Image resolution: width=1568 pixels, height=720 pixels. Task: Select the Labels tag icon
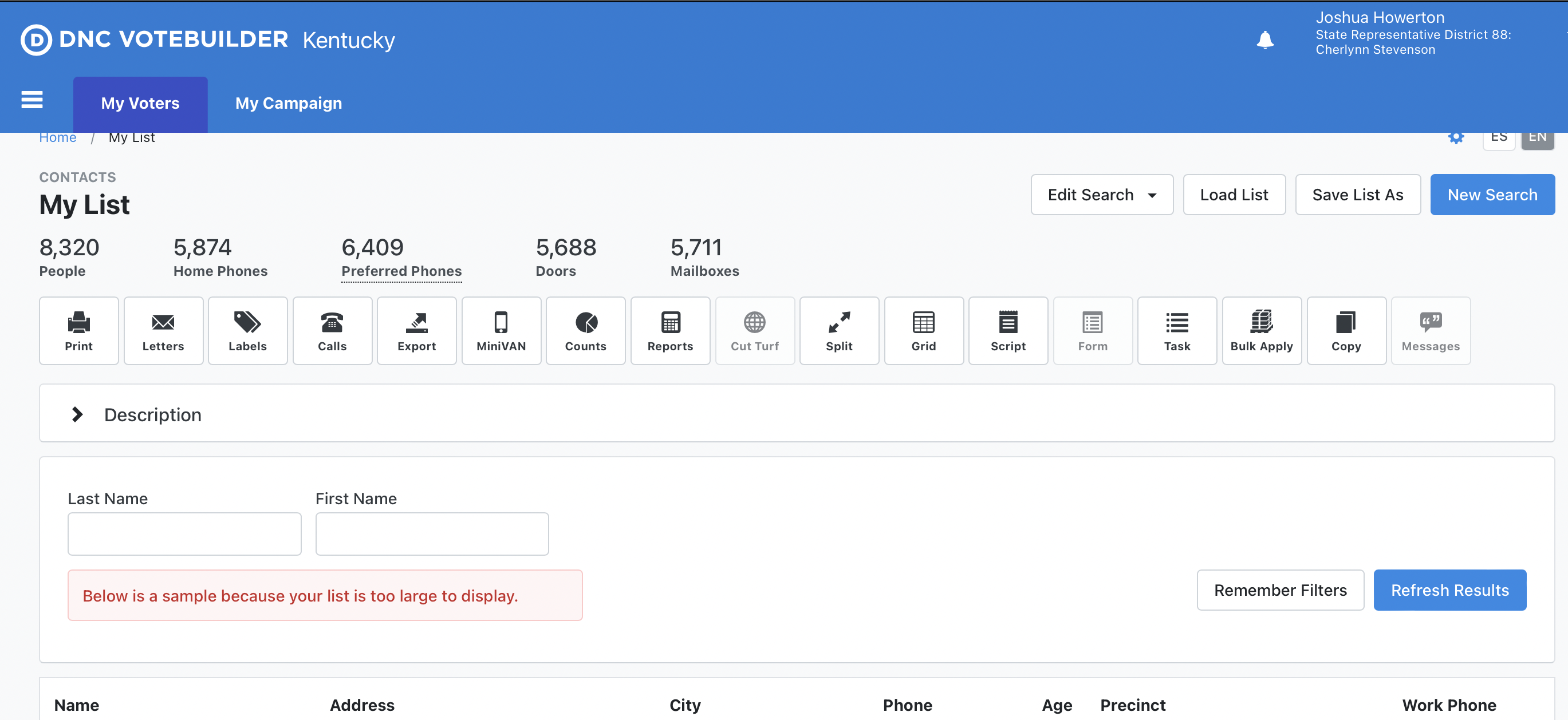(247, 330)
